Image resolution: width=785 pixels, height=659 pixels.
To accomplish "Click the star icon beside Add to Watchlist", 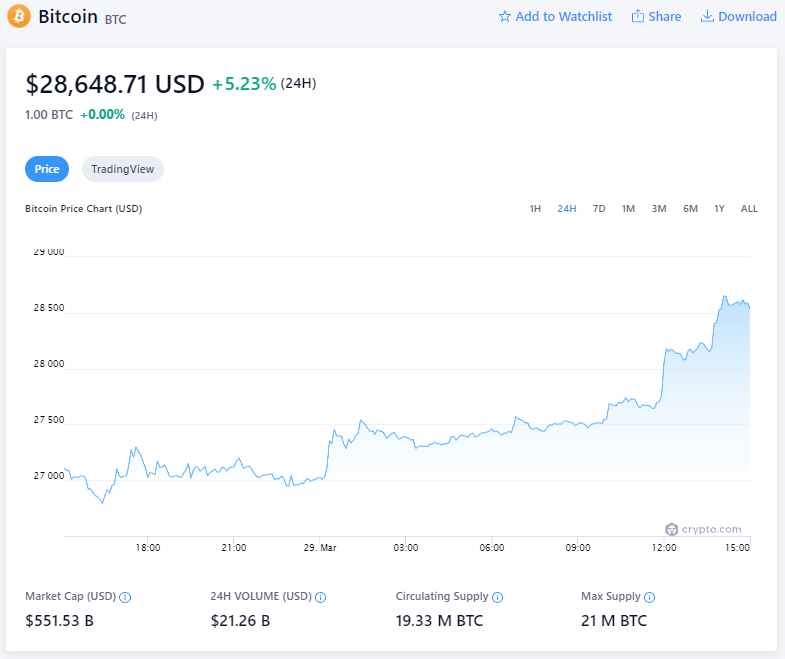I will pyautogui.click(x=505, y=17).
